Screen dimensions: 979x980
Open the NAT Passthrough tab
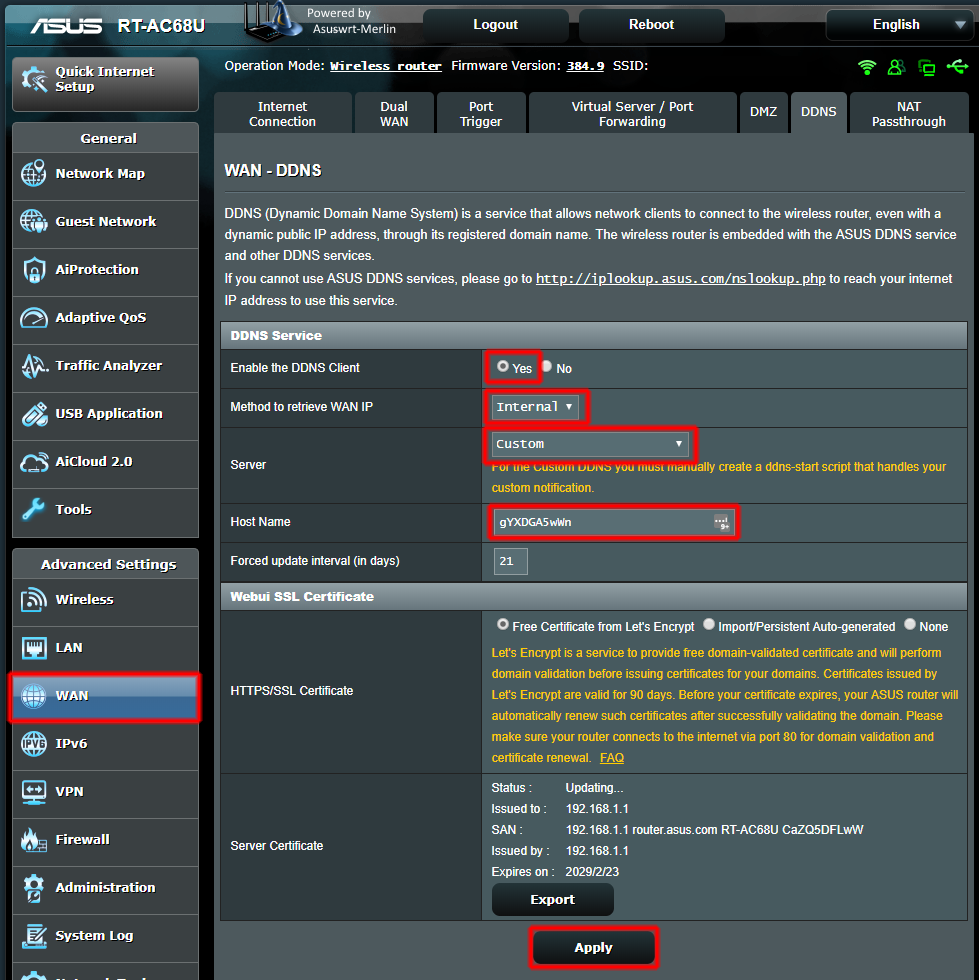pos(908,114)
